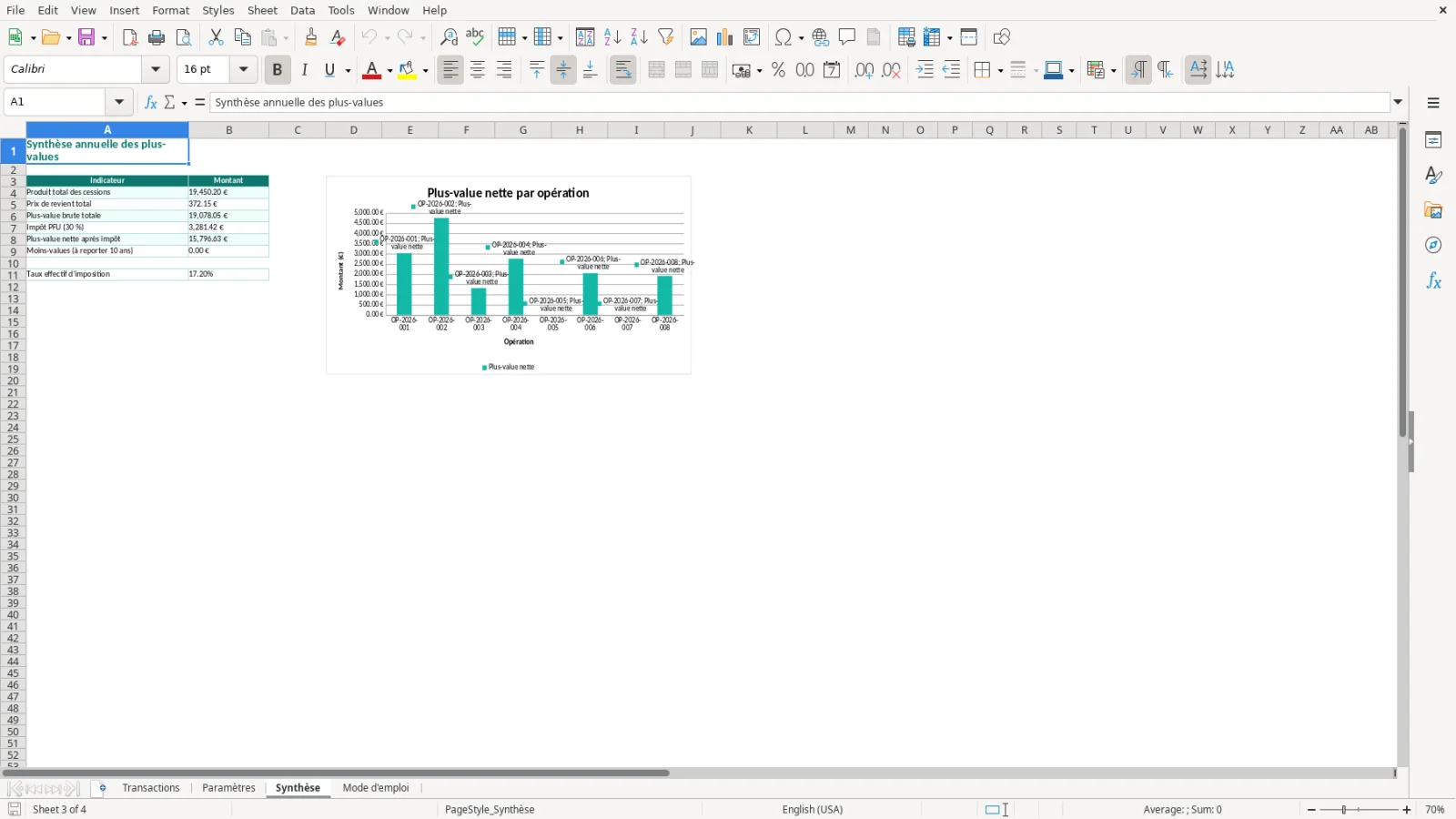Toggle Align Left
This screenshot has height=819, width=1456.
(450, 70)
